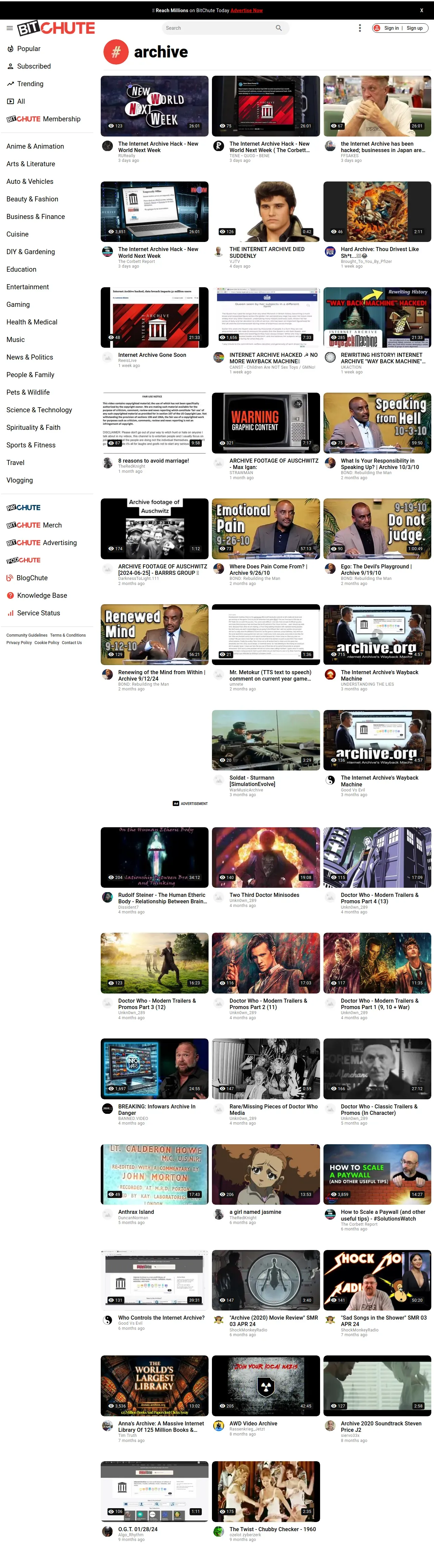Open 'Internet Archive Gone Soon' video title
The image size is (434, 1568).
(x=152, y=355)
